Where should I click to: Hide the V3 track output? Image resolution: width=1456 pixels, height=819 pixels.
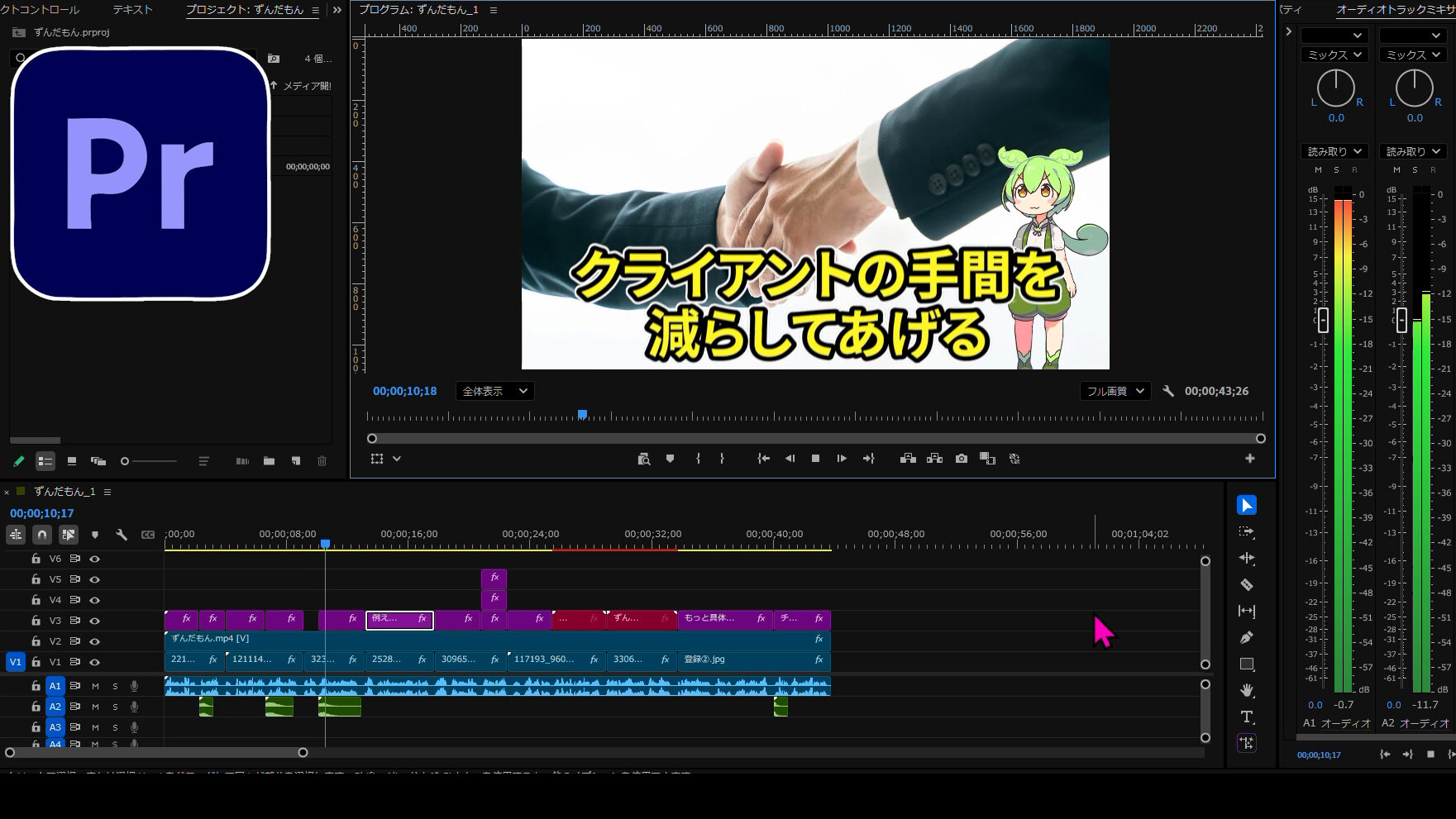tap(95, 621)
